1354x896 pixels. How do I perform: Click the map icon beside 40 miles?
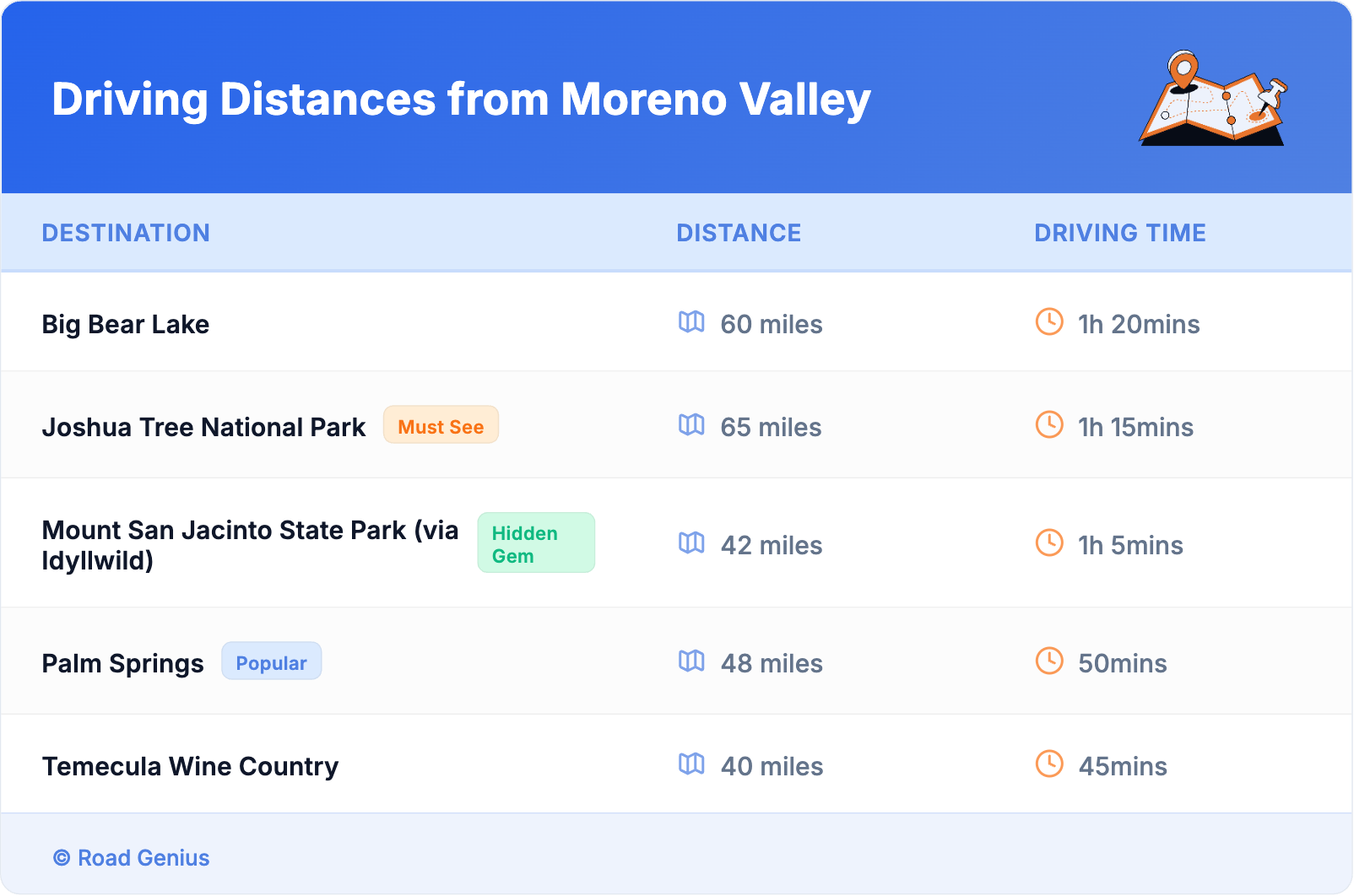pyautogui.click(x=691, y=764)
